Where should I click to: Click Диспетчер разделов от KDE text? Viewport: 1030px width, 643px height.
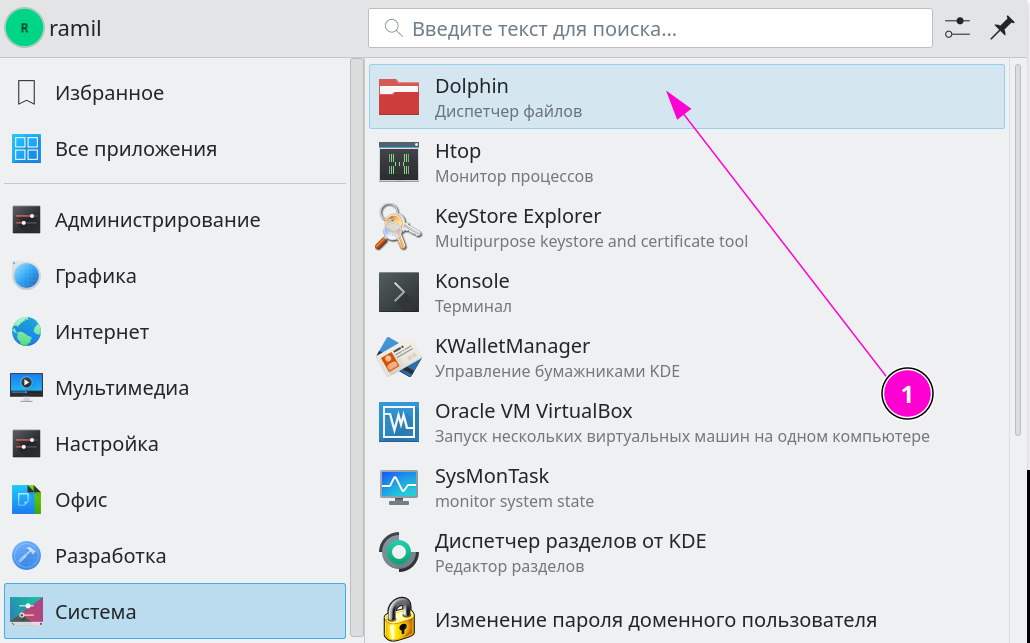tap(570, 541)
